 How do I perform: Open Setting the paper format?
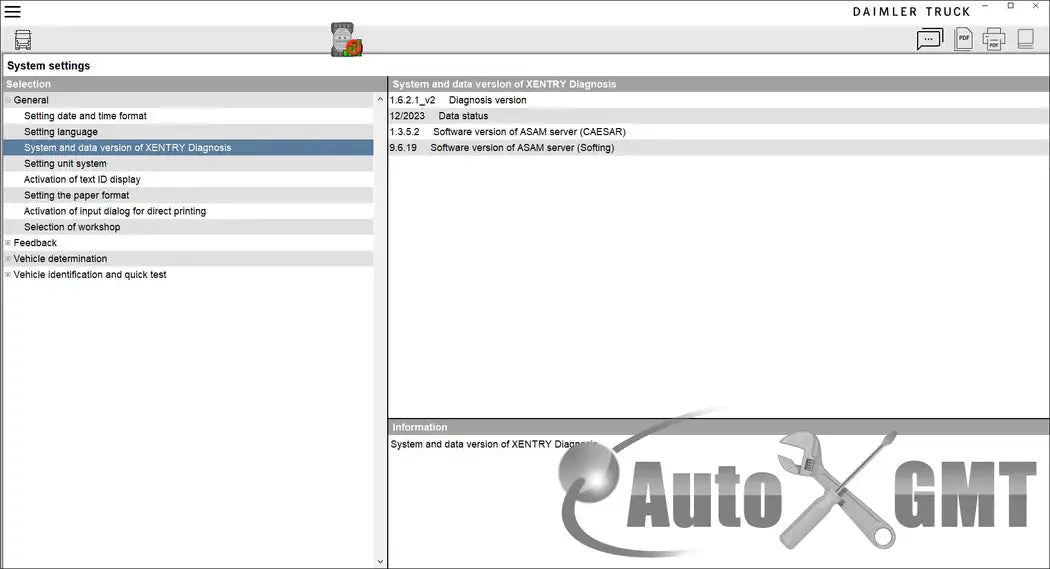(77, 196)
